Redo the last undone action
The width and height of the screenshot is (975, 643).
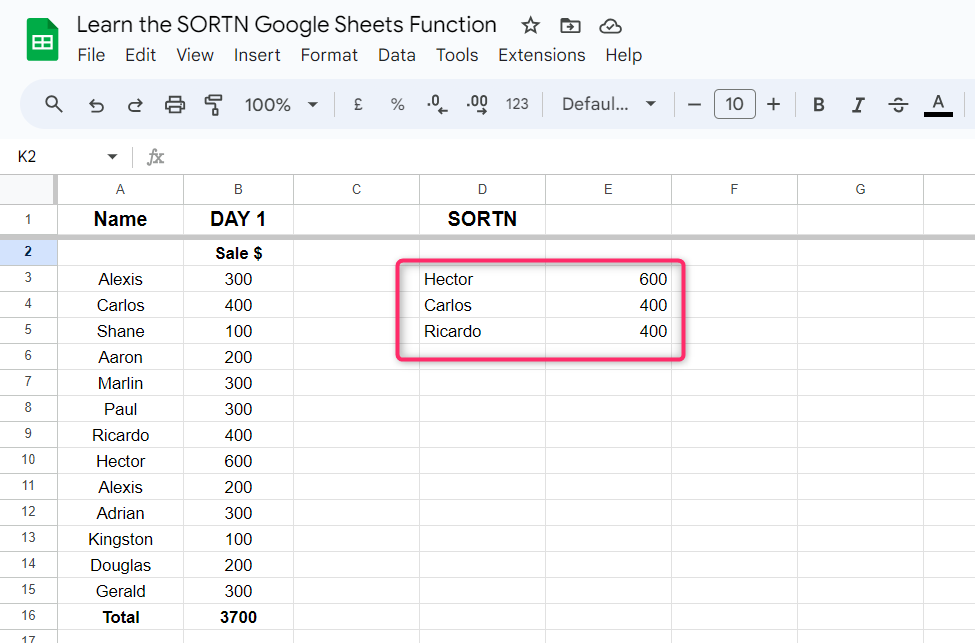(135, 104)
